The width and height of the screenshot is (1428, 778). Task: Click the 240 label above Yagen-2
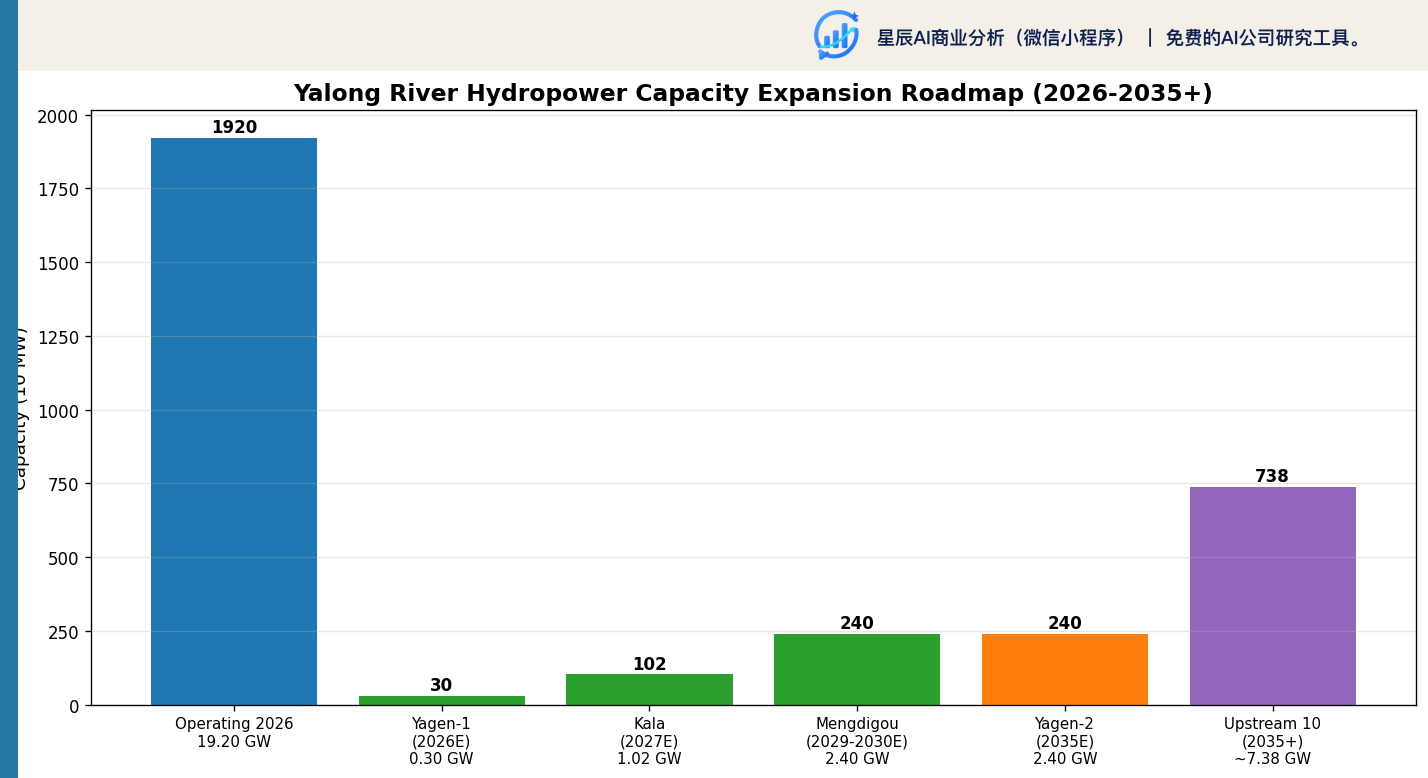[1065, 624]
